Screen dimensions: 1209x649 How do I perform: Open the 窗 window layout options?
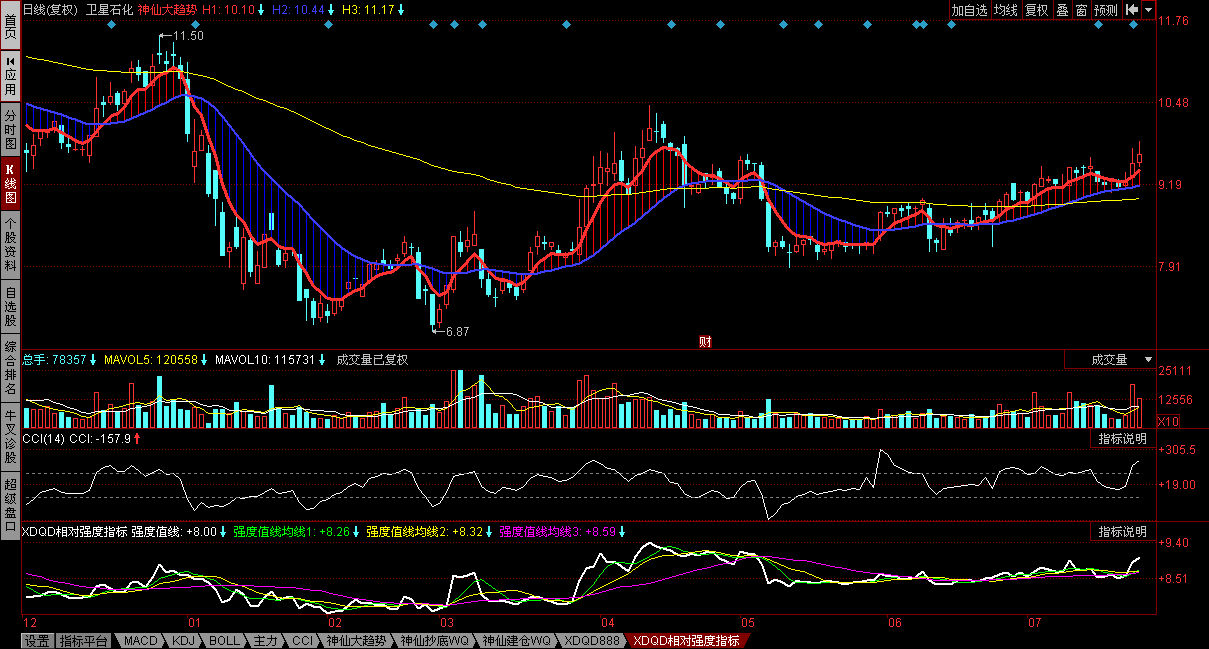click(x=1081, y=10)
